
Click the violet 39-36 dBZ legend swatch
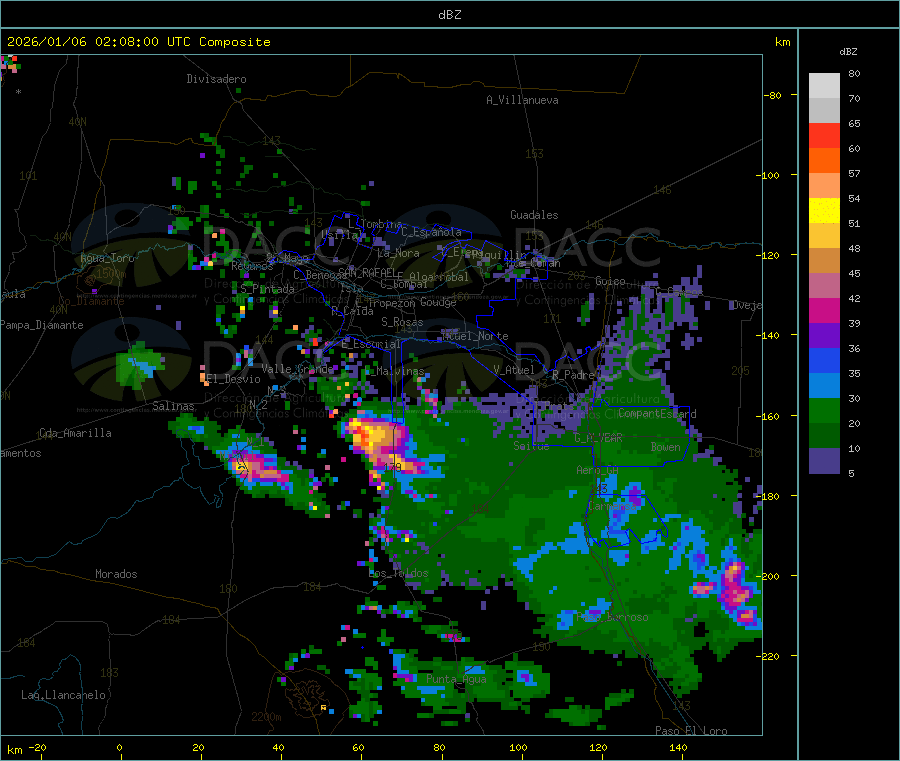pos(824,335)
